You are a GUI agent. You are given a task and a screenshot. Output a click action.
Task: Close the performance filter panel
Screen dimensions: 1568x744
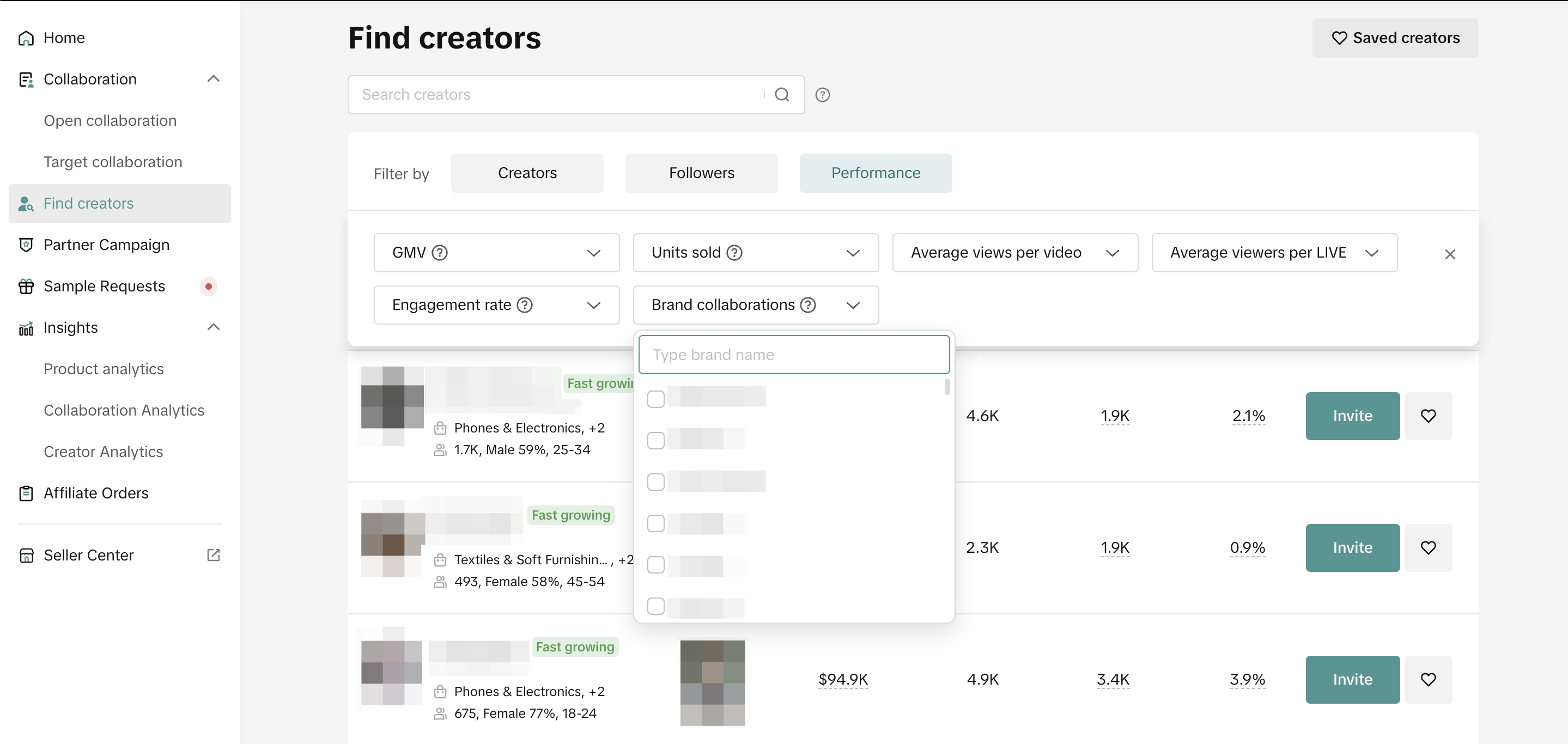(x=1449, y=254)
